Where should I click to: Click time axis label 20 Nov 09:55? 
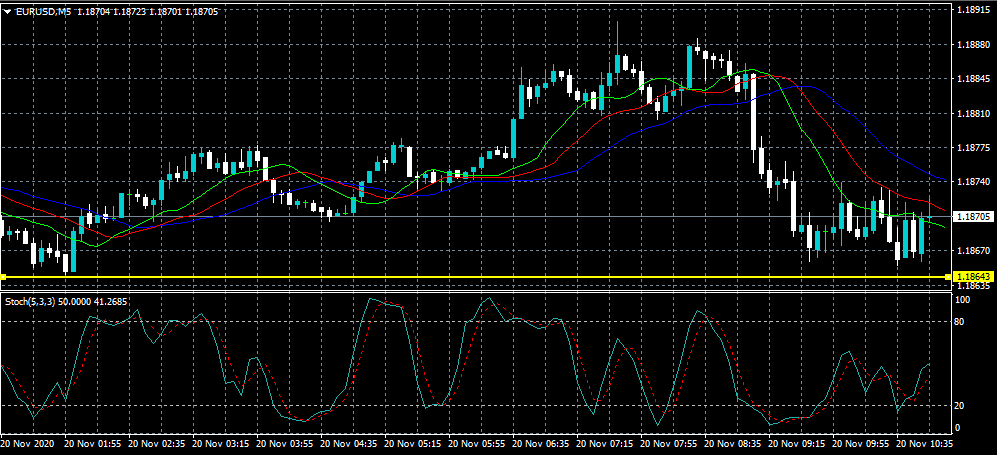pyautogui.click(x=862, y=442)
